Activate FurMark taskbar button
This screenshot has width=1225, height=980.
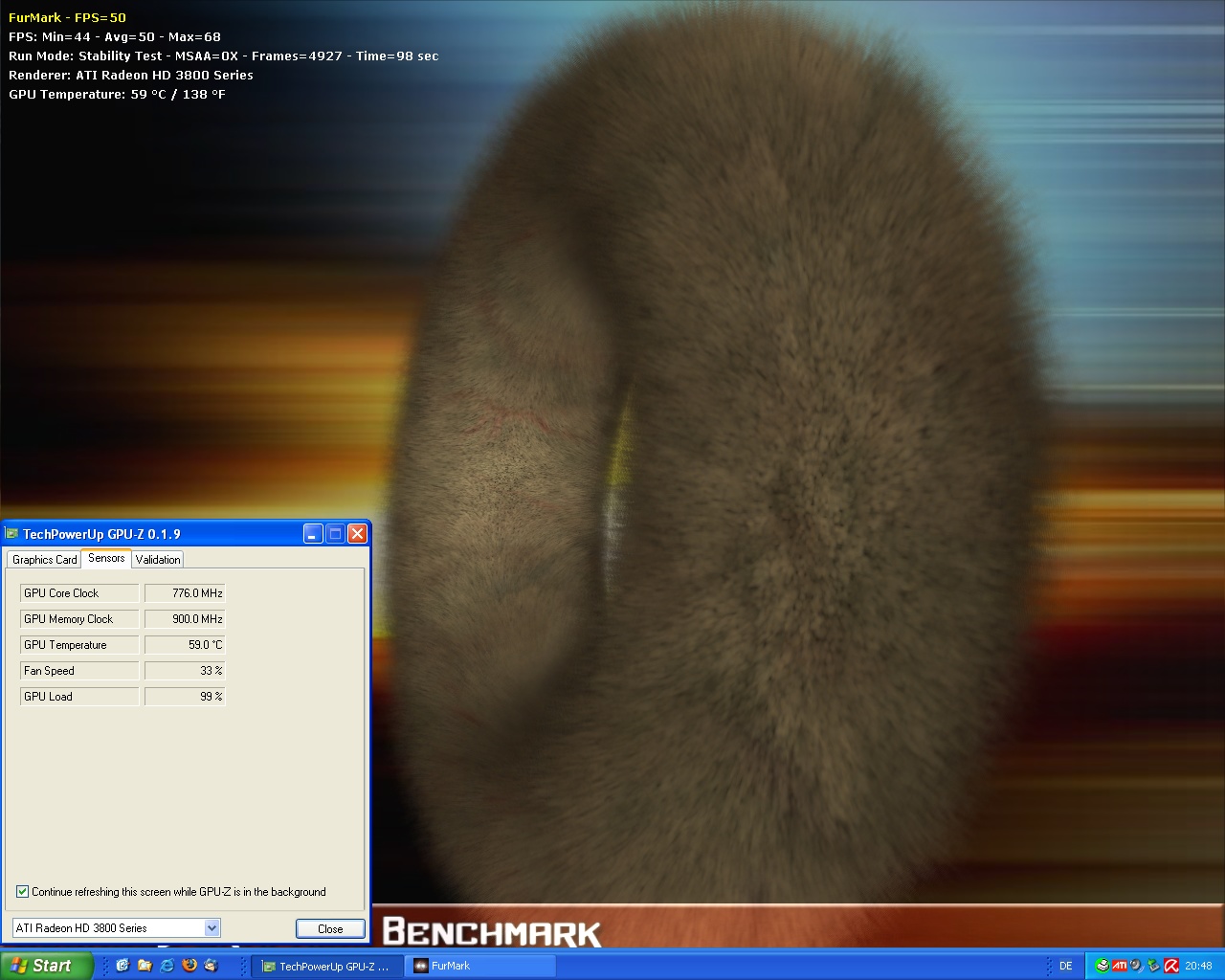[x=480, y=966]
